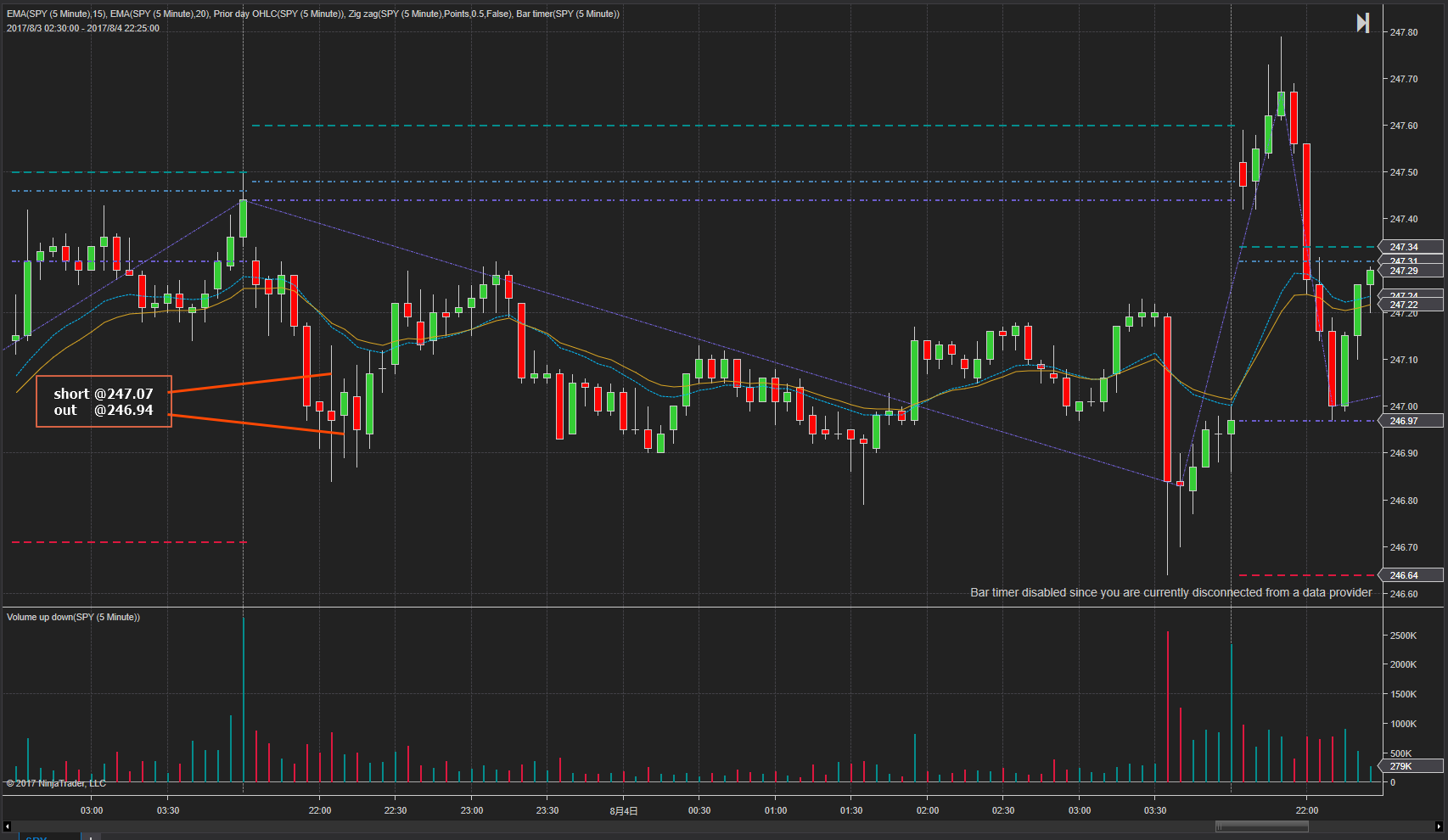Image resolution: width=1448 pixels, height=840 pixels.
Task: Click the 246.80 price axis label
Action: (1404, 501)
